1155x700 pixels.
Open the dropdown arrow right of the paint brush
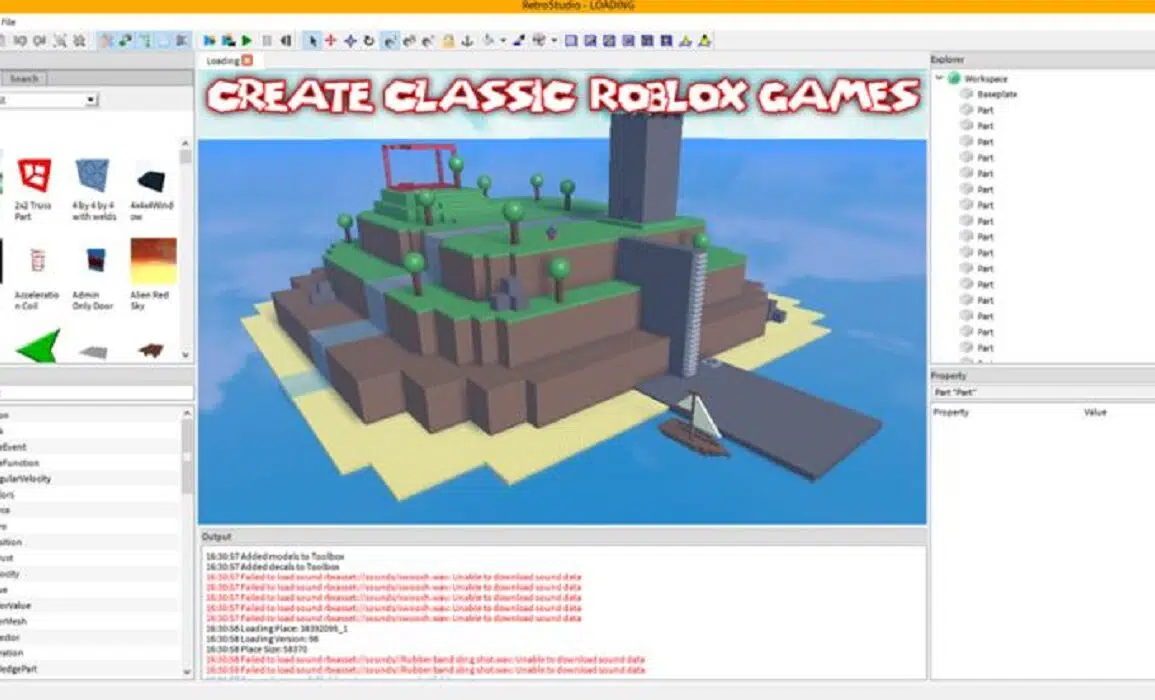555,41
